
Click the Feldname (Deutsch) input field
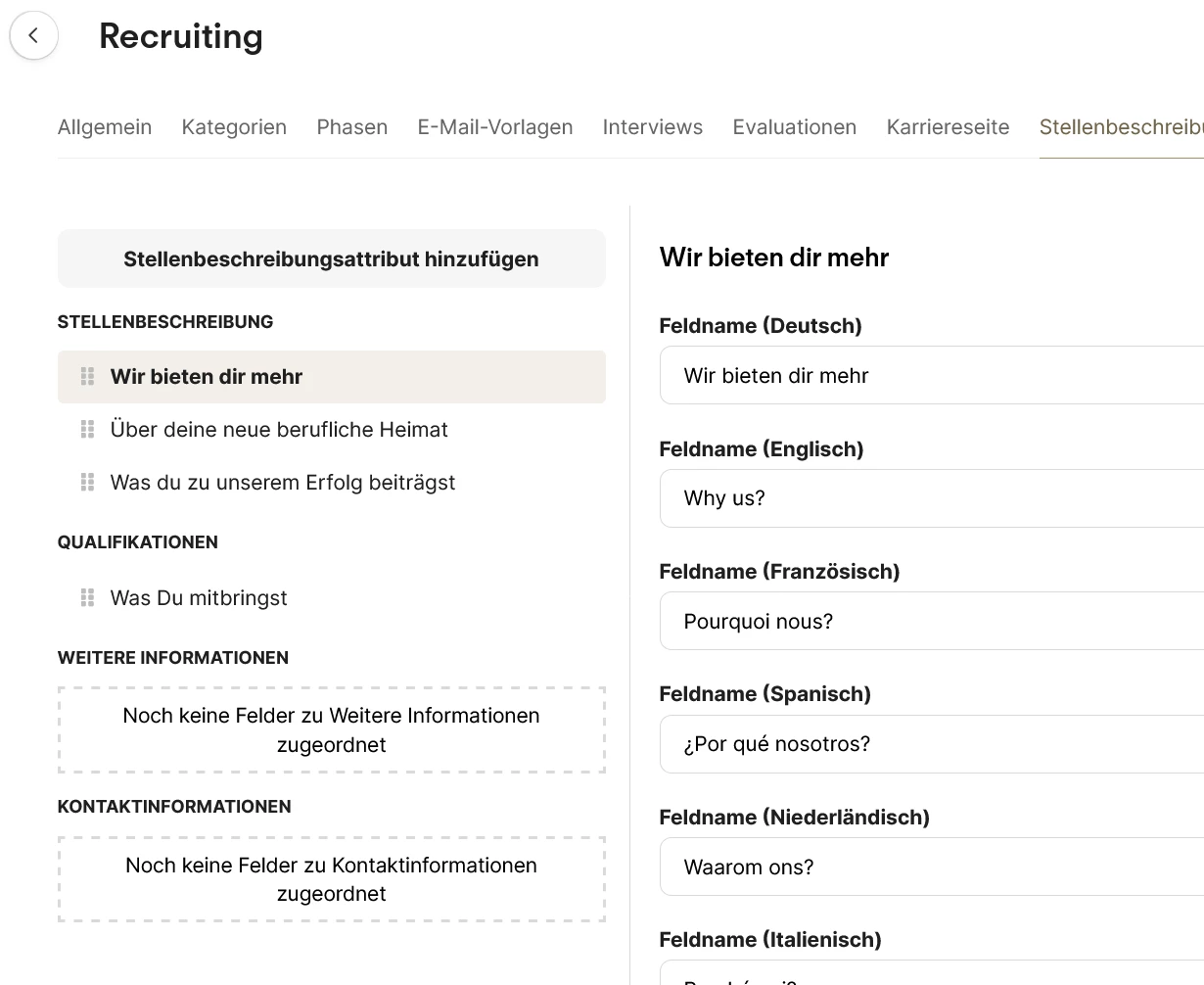(x=930, y=376)
